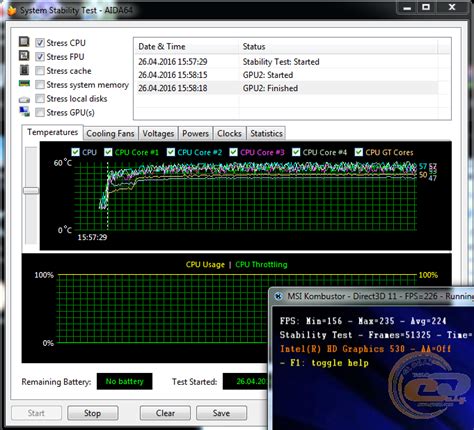This screenshot has height=430, width=474.
Task: Hide the CPU GT Cores temperature line
Action: [359, 152]
